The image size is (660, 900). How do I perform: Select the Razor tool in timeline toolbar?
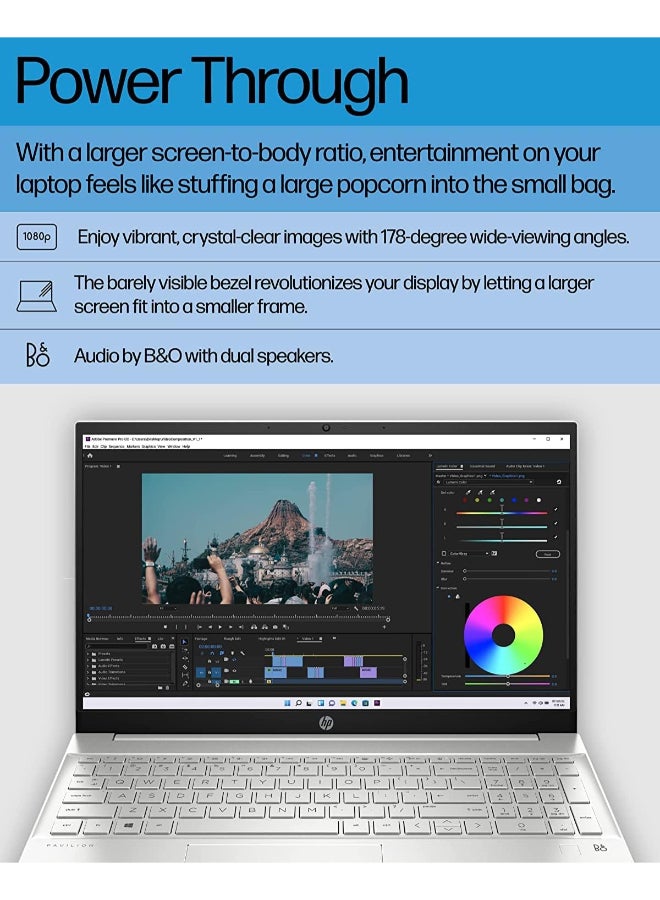pos(185,667)
